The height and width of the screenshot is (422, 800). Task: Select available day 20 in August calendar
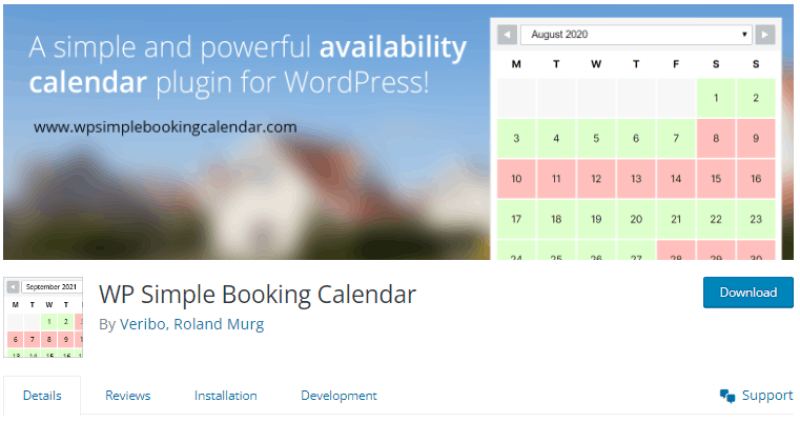(x=636, y=219)
